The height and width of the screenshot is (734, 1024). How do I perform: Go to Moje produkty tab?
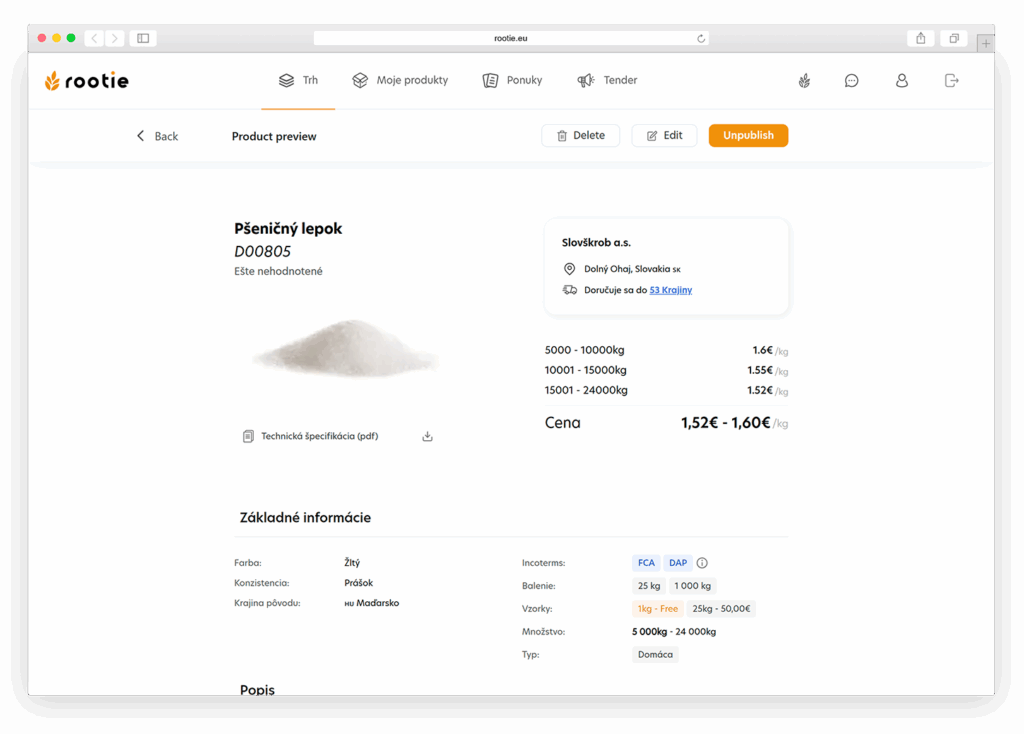(x=400, y=80)
